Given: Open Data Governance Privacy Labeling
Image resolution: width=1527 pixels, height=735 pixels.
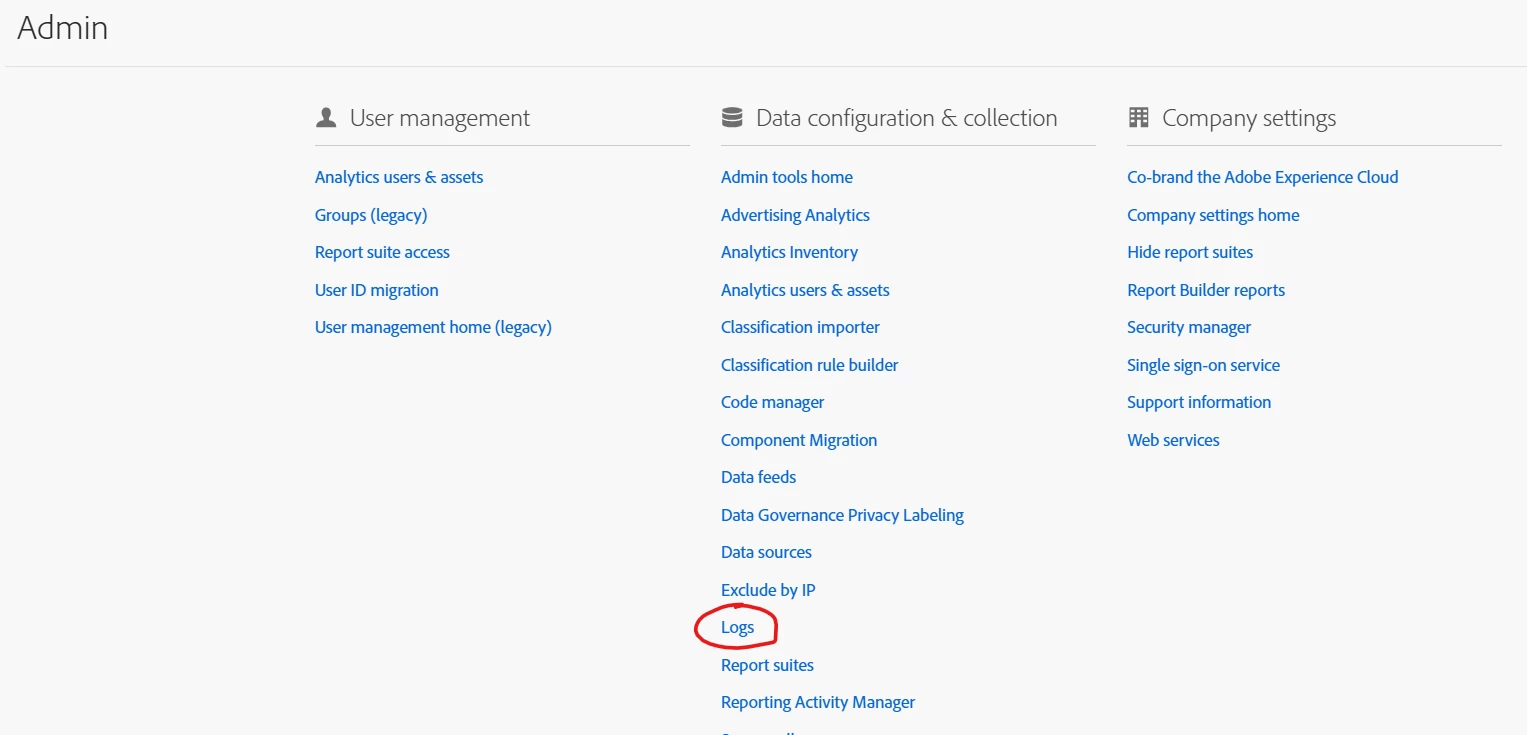Looking at the screenshot, I should pos(842,515).
